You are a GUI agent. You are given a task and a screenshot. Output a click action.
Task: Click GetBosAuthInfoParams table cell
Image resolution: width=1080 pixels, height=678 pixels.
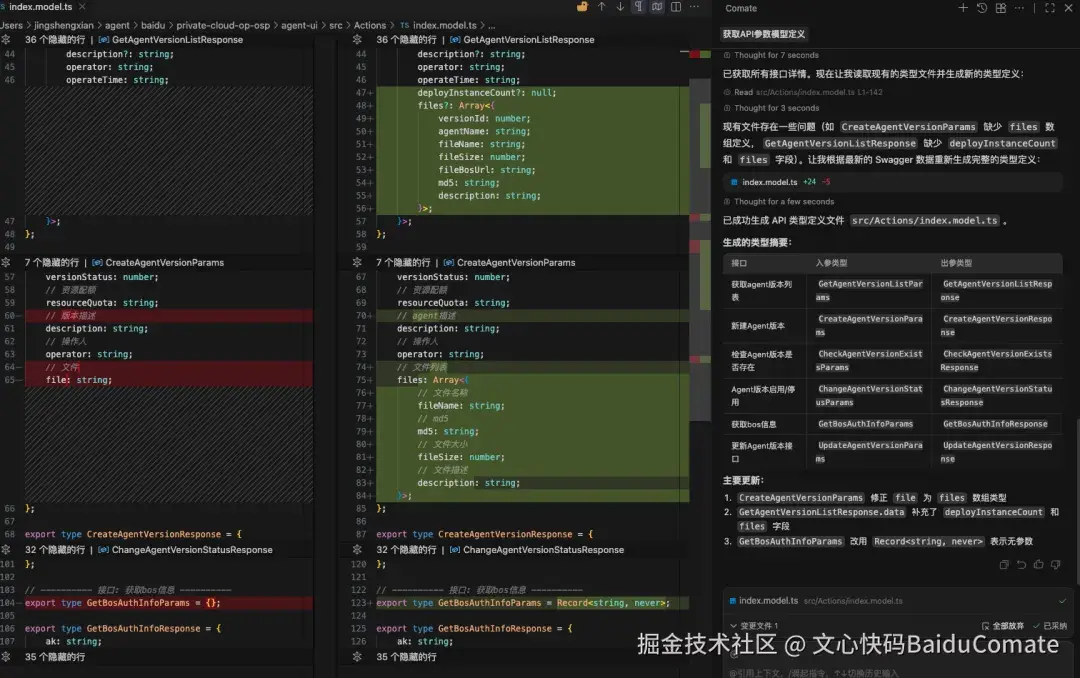(865, 424)
